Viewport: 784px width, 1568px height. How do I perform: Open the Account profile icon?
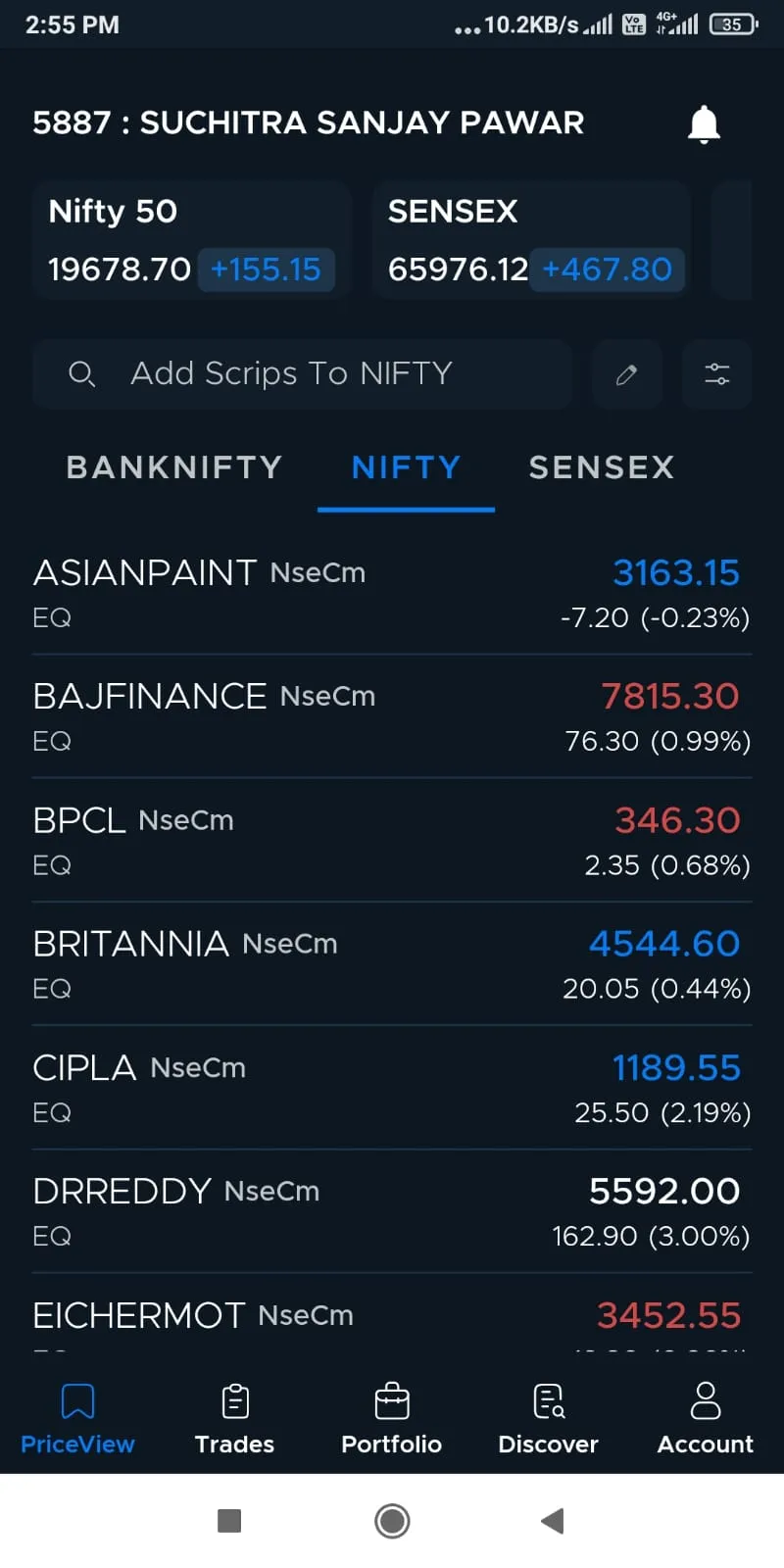(x=706, y=1401)
